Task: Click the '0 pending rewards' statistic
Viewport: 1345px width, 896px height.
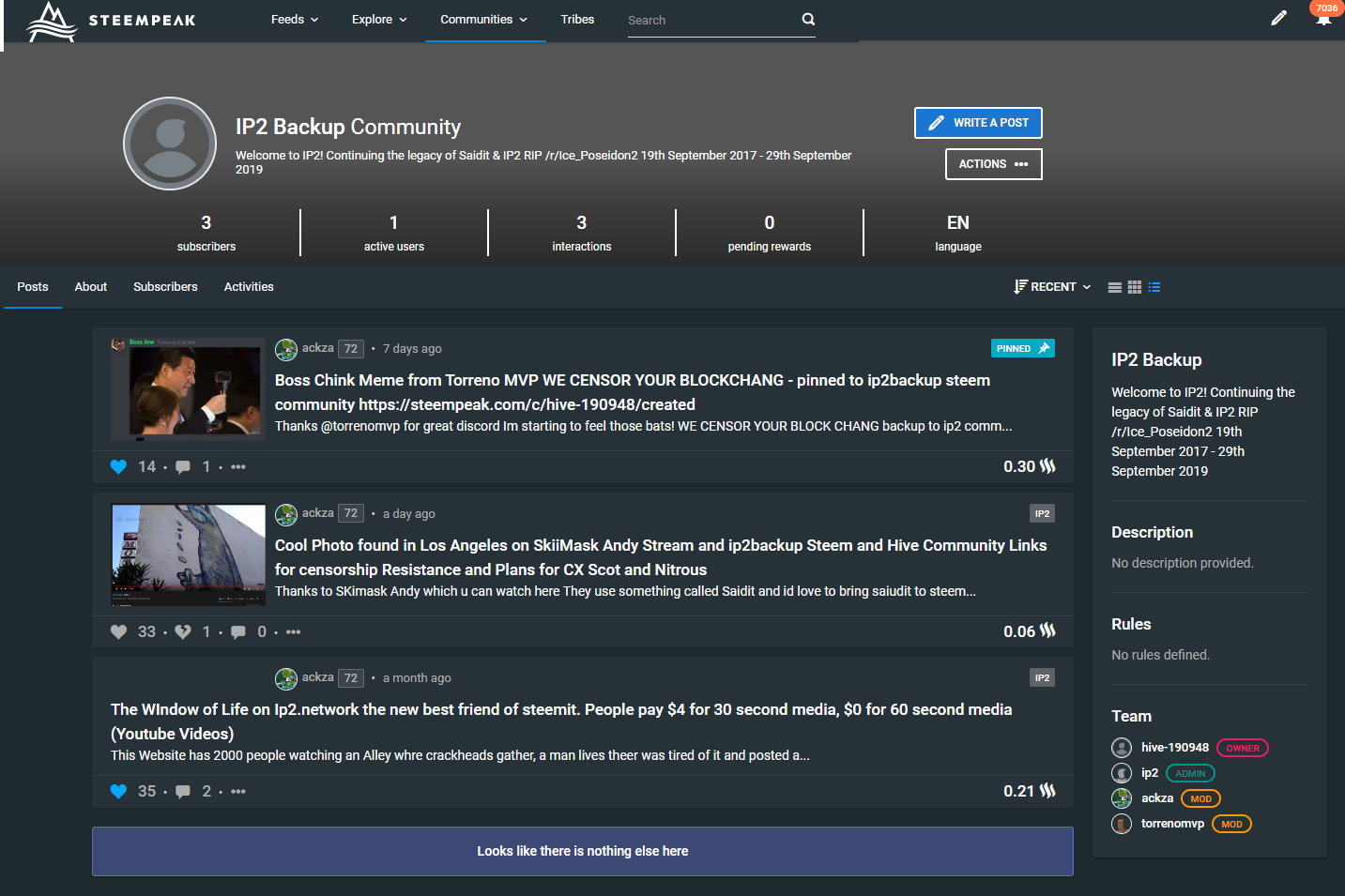Action: [x=770, y=233]
